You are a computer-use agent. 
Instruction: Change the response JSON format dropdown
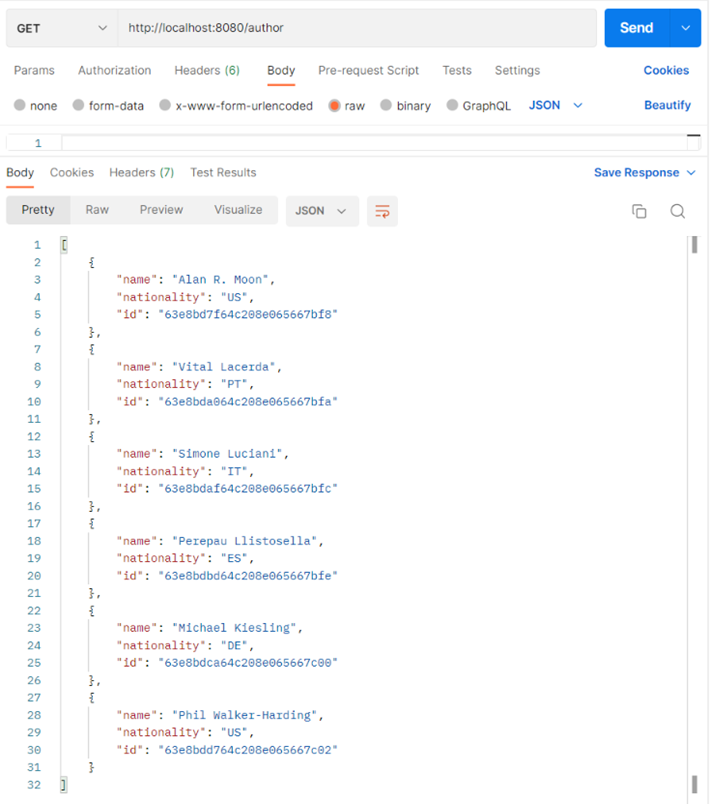coord(322,211)
